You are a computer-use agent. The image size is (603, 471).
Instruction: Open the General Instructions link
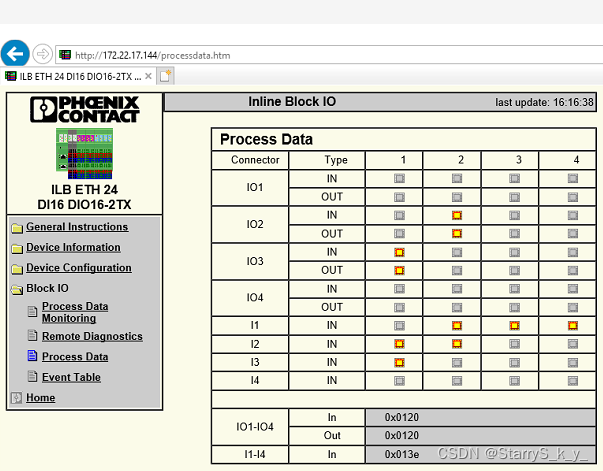77,227
